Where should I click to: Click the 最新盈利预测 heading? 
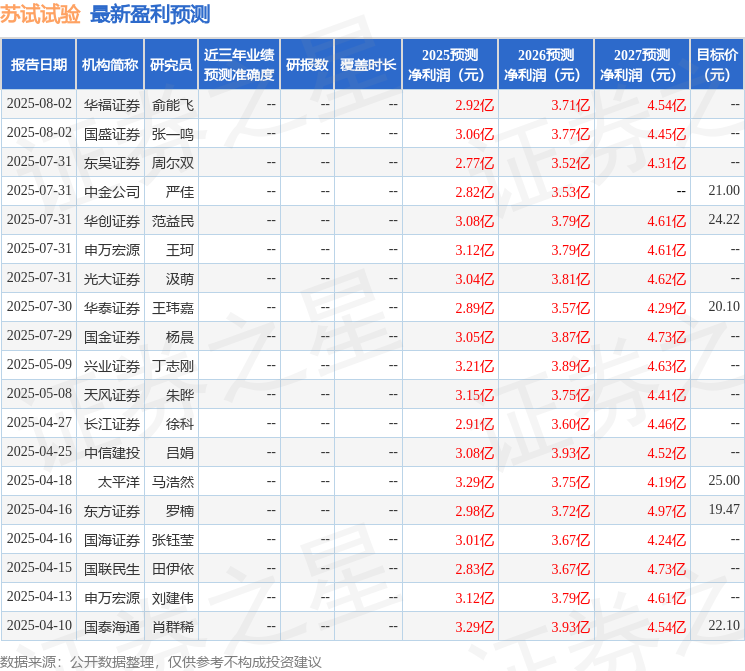pyautogui.click(x=150, y=14)
